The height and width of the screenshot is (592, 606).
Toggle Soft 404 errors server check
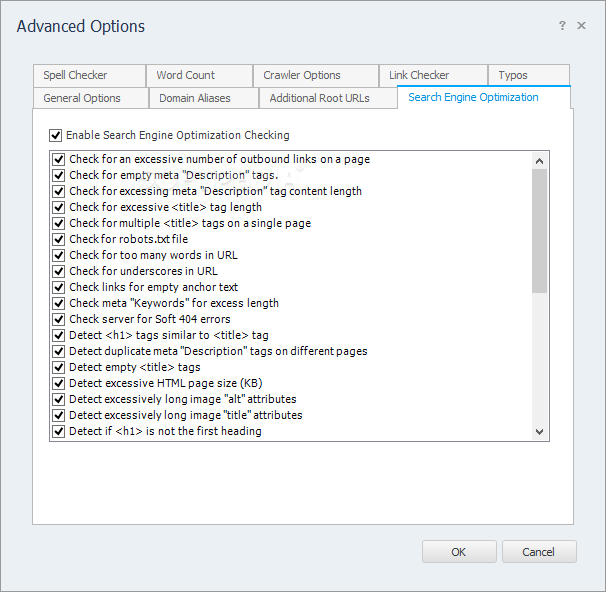(x=58, y=319)
